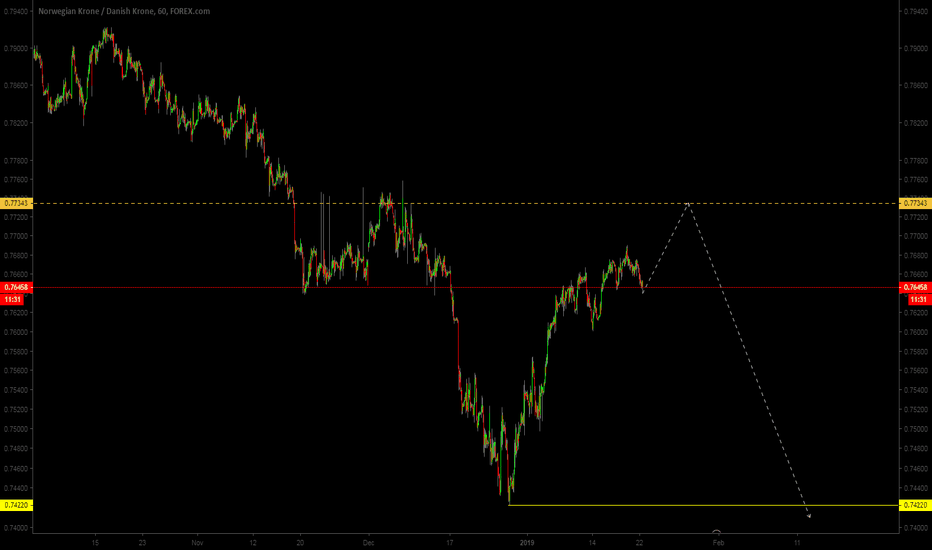Click the 15 date label on the time axis
Image resolution: width=932 pixels, height=550 pixels.
coord(95,542)
